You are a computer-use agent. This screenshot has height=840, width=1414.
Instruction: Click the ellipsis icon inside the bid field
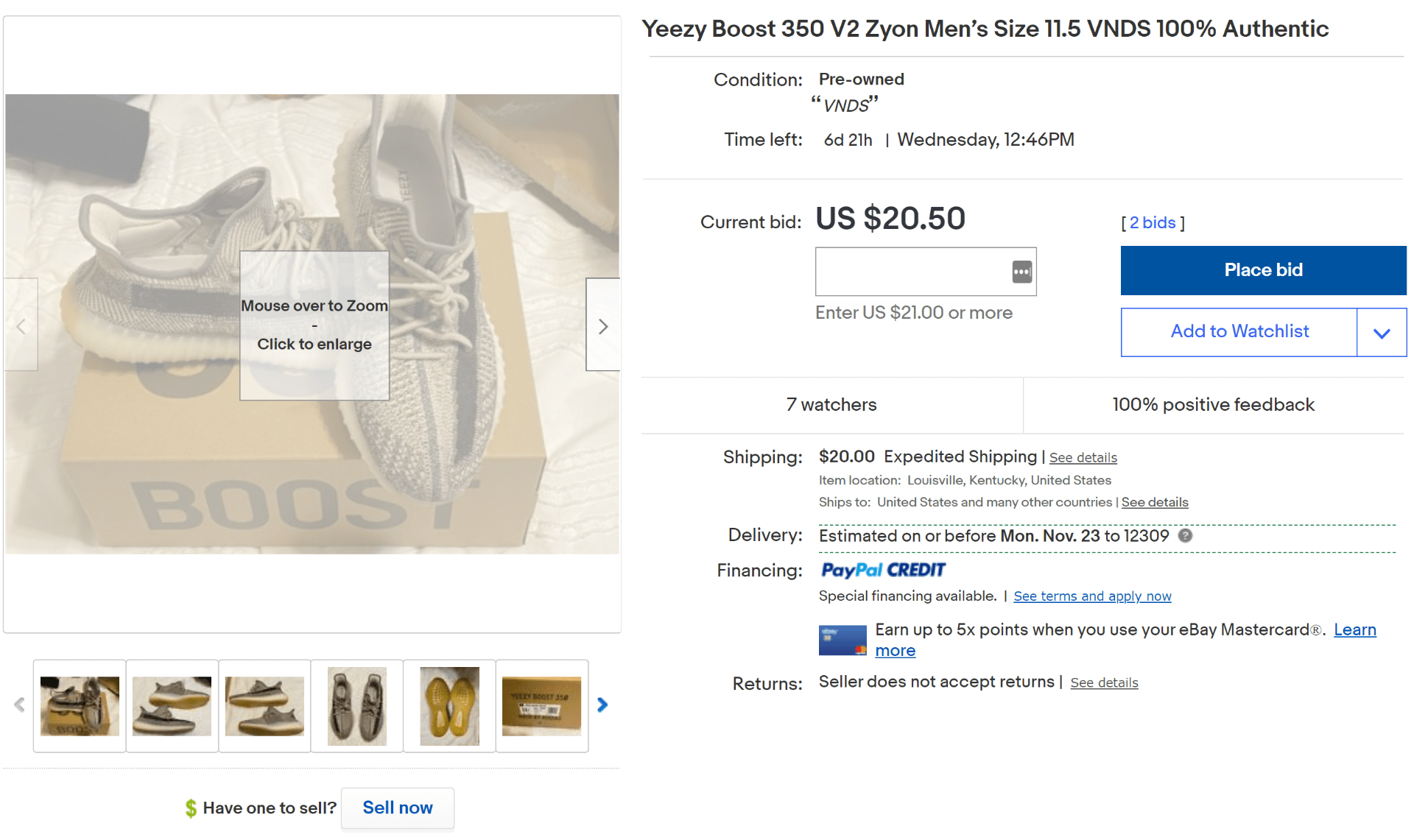point(1021,272)
